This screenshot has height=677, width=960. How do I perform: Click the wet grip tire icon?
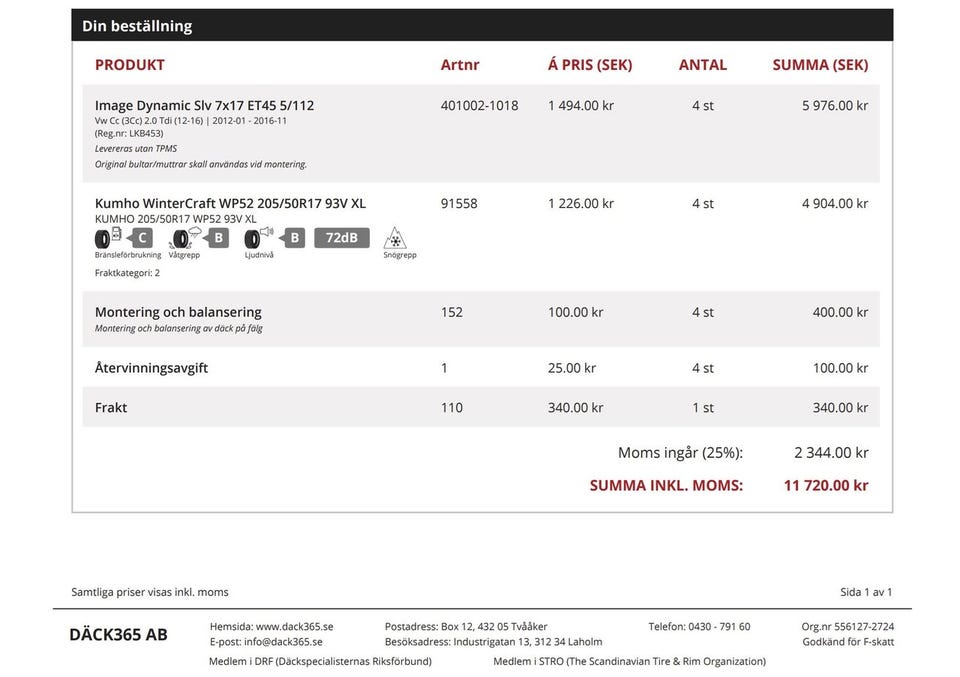click(186, 238)
